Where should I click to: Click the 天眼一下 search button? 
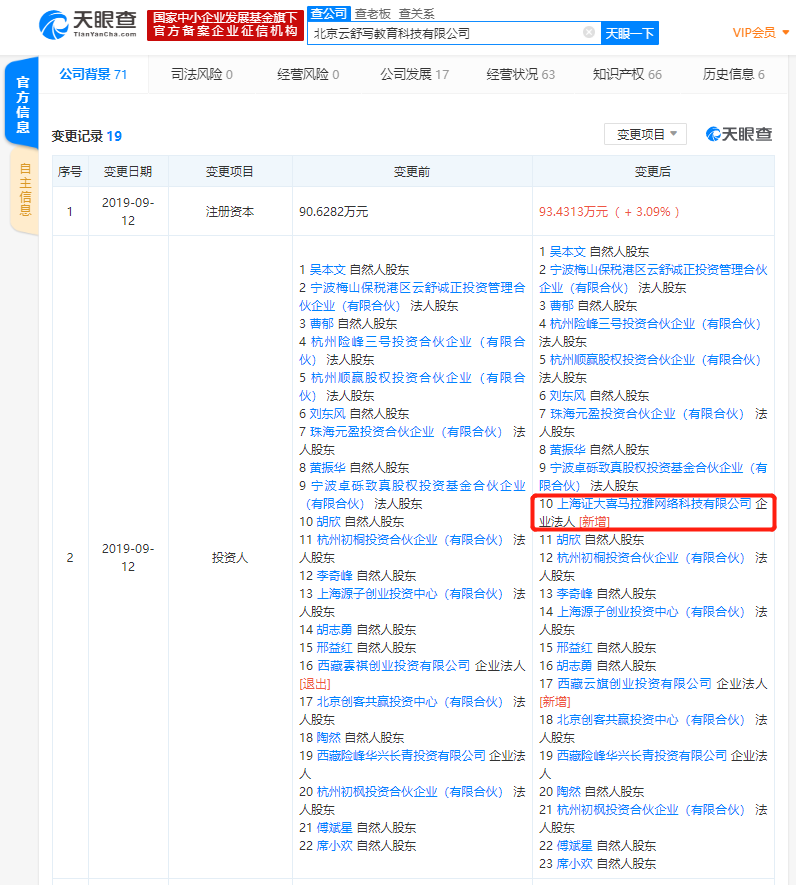pos(630,33)
